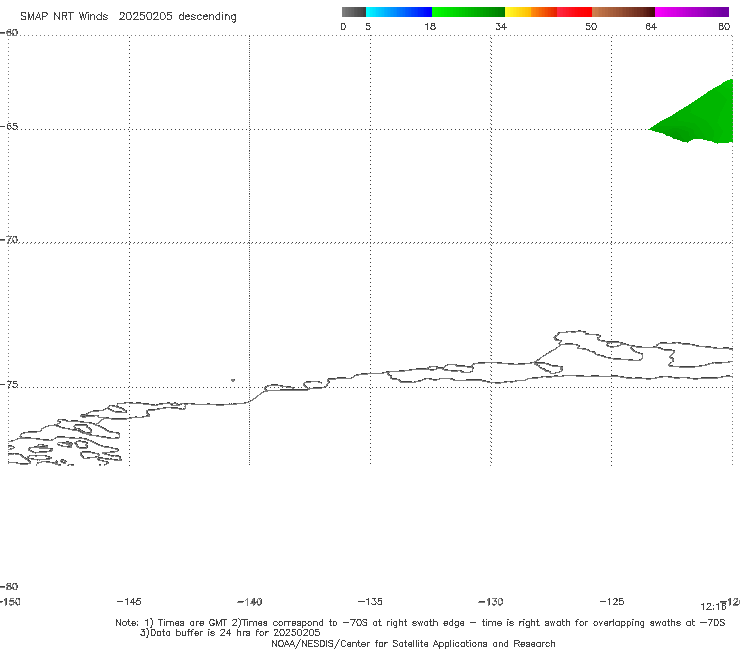Click the color bar label "5"
This screenshot has height=650, width=740.
tap(368, 26)
